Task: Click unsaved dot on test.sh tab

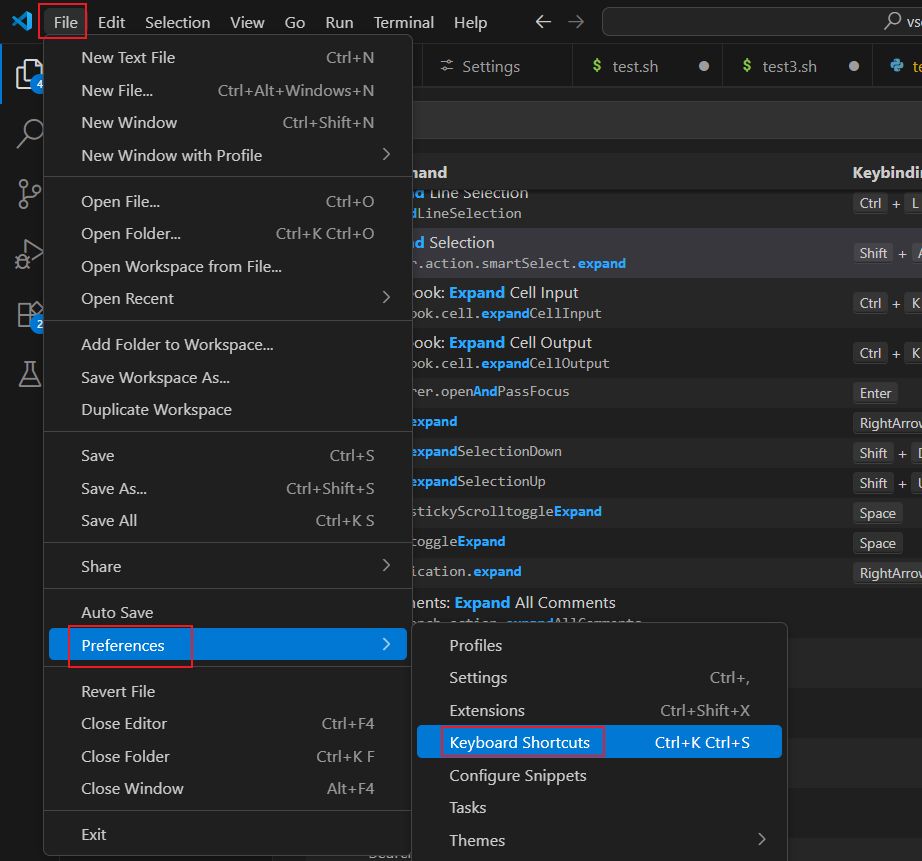Action: tap(703, 66)
